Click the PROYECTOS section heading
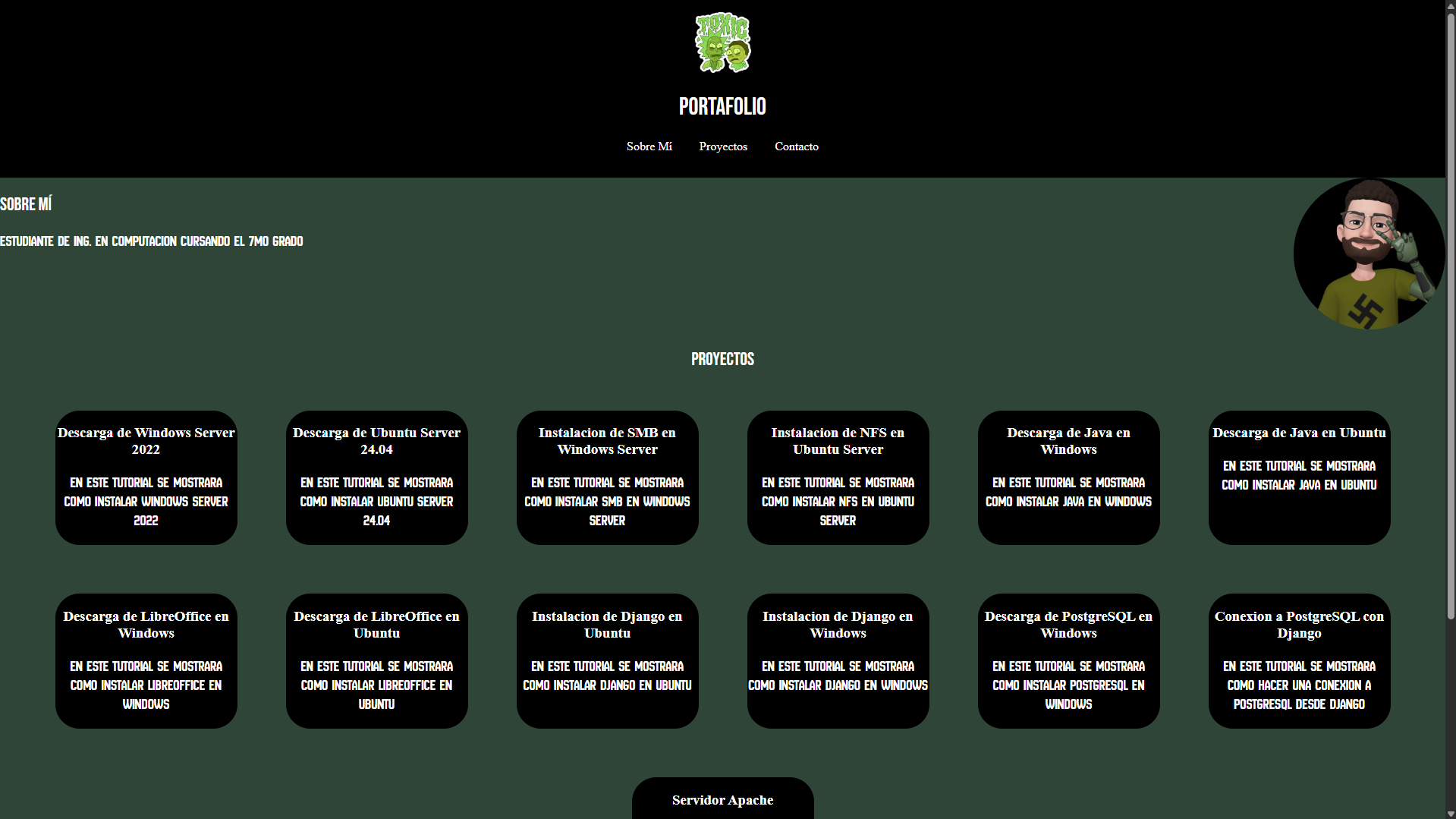Viewport: 1456px width, 819px height. [x=722, y=359]
